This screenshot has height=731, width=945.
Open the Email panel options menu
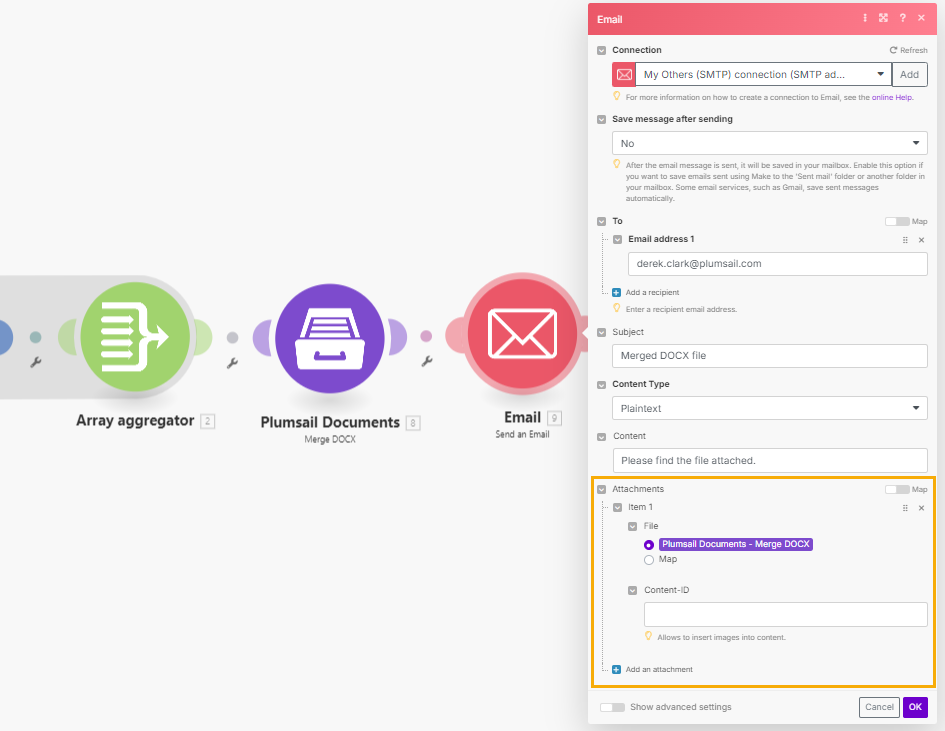pyautogui.click(x=865, y=18)
